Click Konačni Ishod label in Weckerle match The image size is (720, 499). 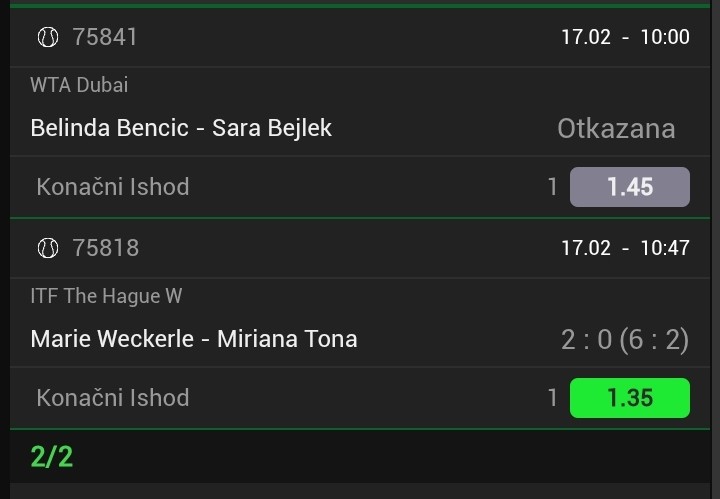[x=112, y=398]
